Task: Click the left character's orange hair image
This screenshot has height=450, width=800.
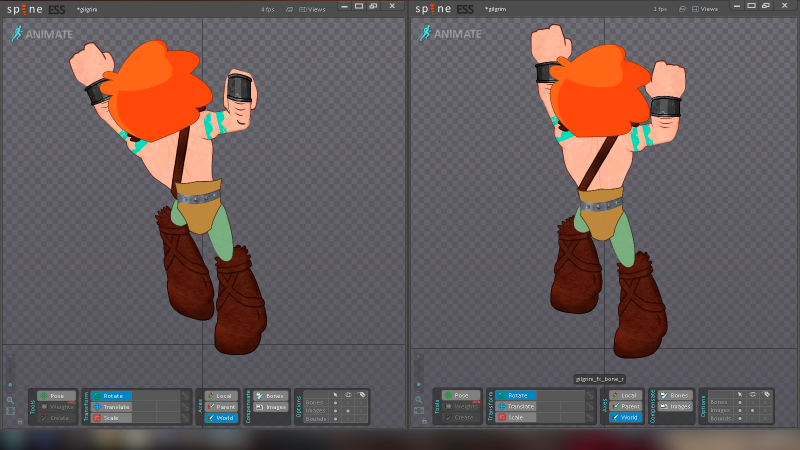Action: point(156,92)
